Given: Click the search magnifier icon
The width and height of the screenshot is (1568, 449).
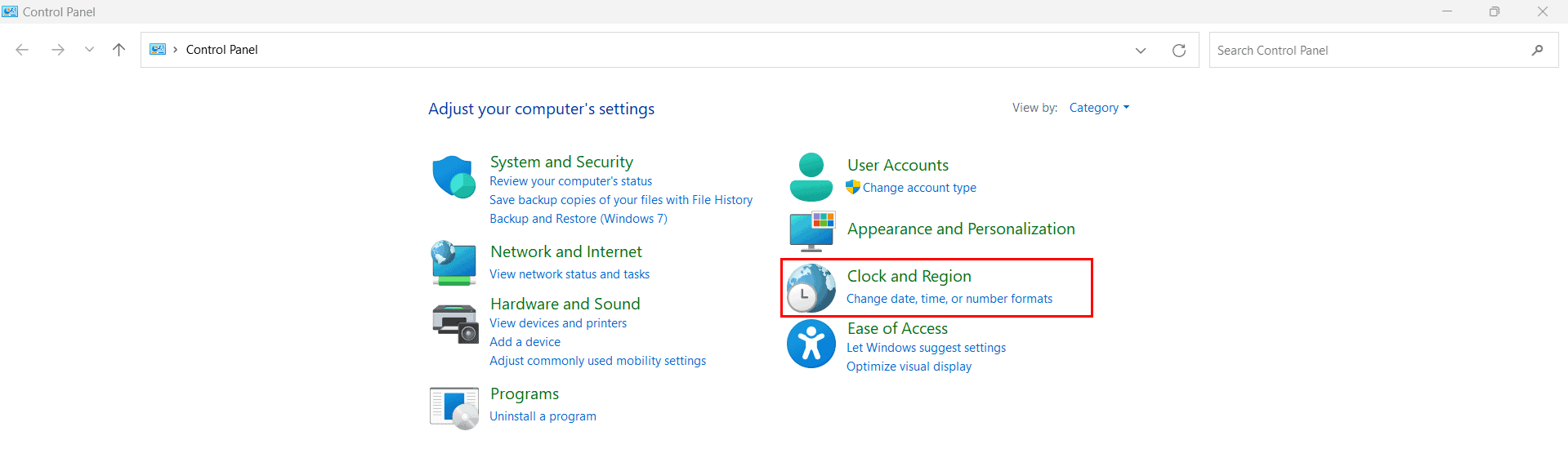Looking at the screenshot, I should 1537,51.
